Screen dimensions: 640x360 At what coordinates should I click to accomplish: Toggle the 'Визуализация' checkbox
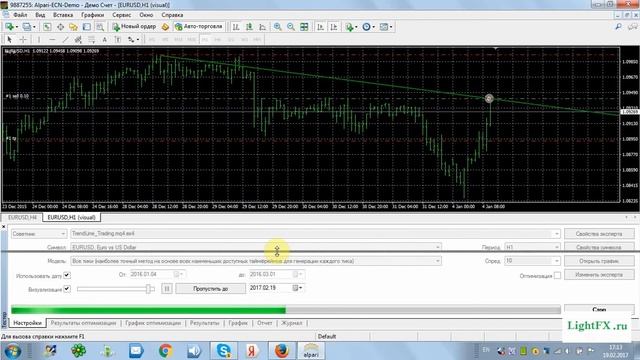[x=67, y=289]
